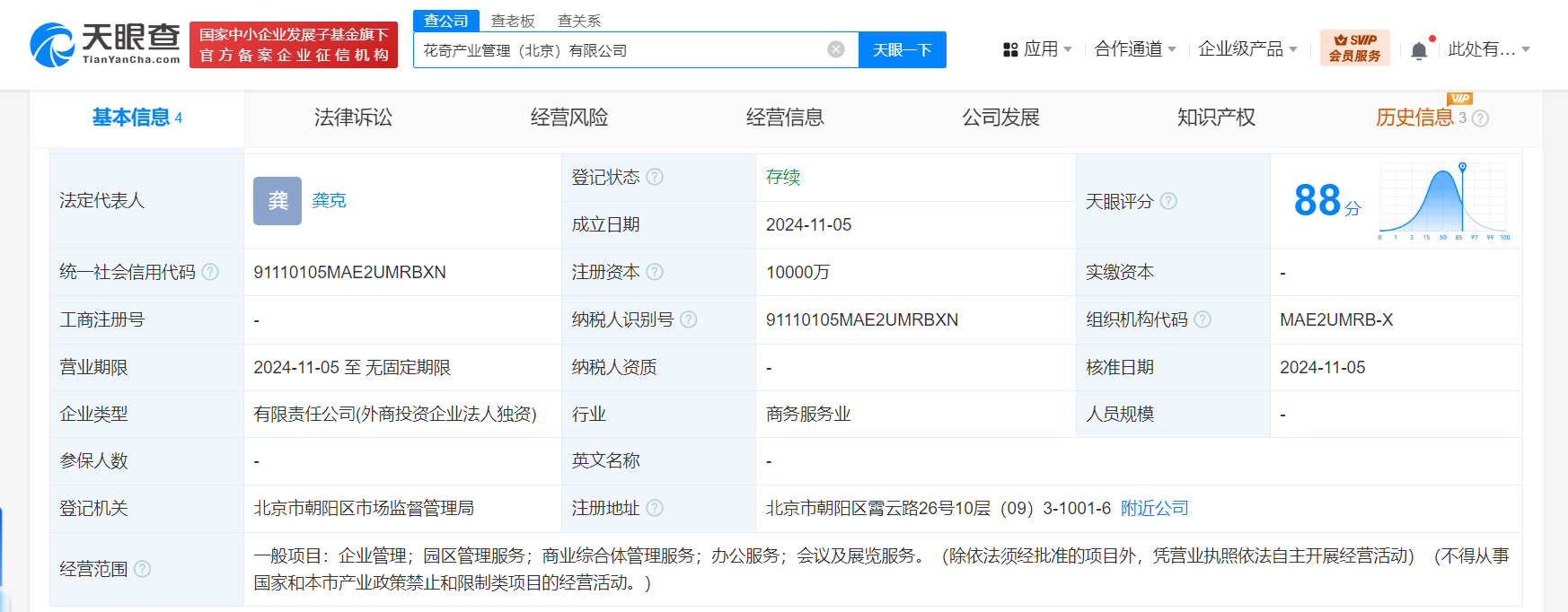
Task: Click the enterprise type 有限责任公司(外商投资企业法人独资)
Action: pyautogui.click(x=395, y=414)
